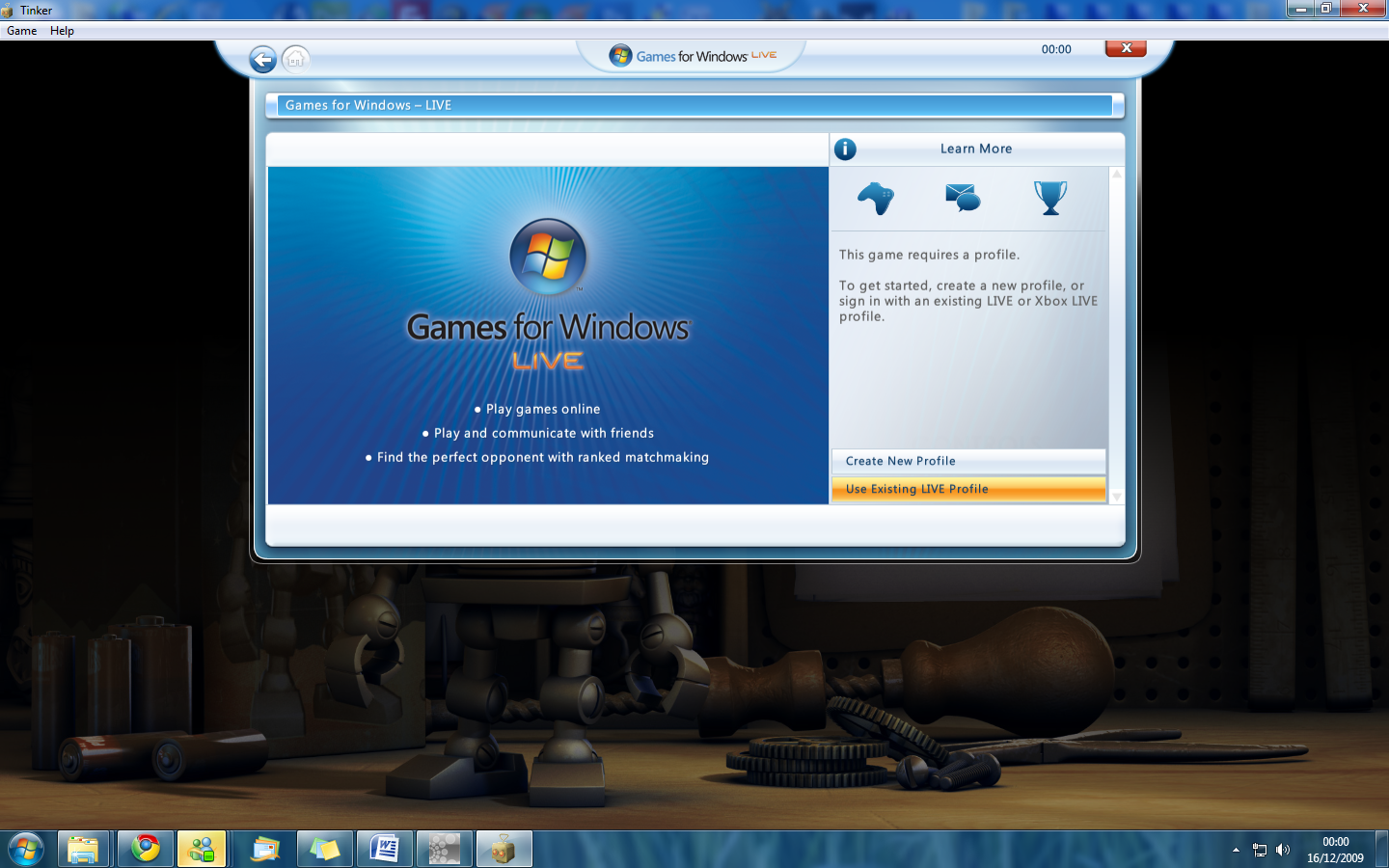Choose Create New Profile
The height and width of the screenshot is (868, 1389).
click(968, 461)
